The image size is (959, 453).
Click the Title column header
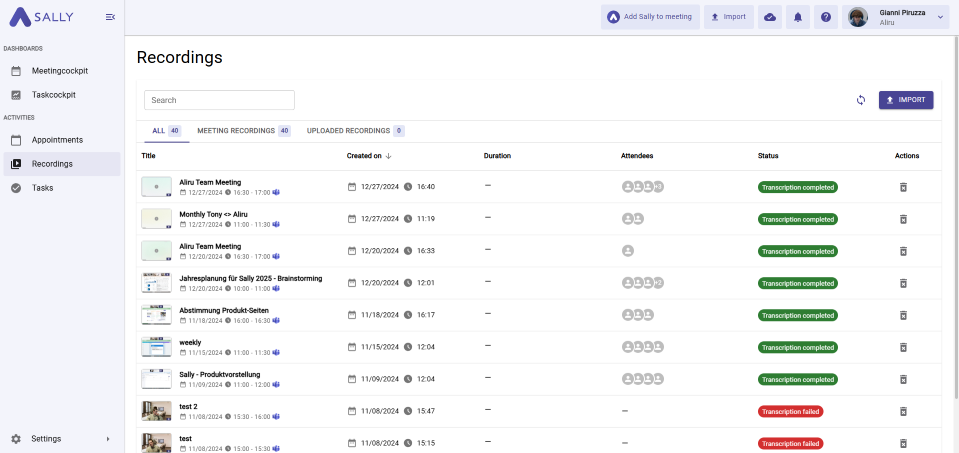pyautogui.click(x=149, y=156)
